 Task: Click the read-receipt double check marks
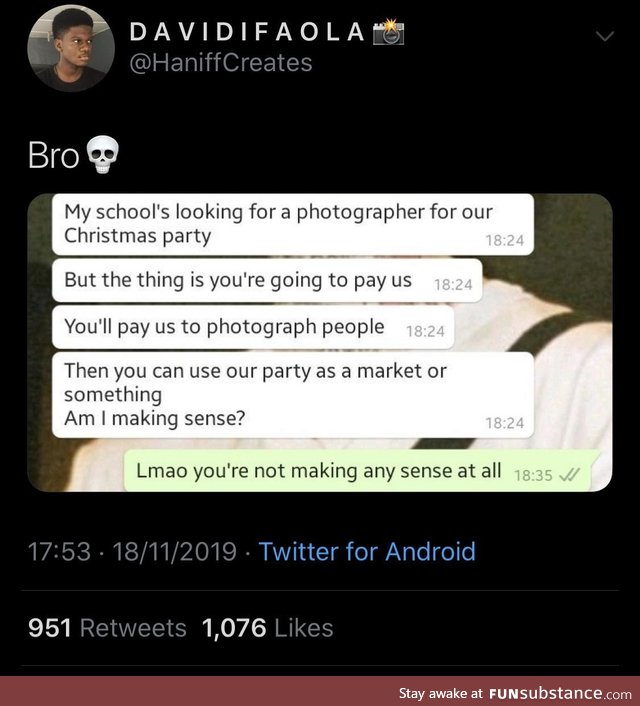tap(569, 475)
